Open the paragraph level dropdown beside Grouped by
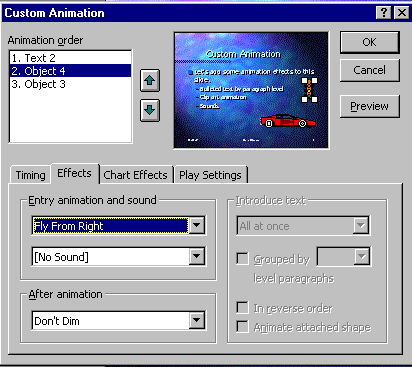The height and width of the screenshot is (367, 412). [362, 256]
